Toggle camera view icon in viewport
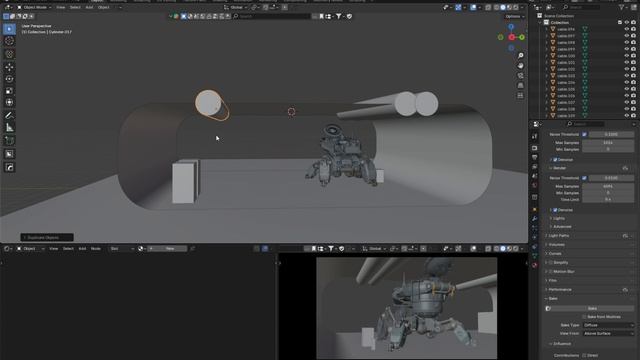Viewport: 640px width, 360px height. click(x=520, y=76)
